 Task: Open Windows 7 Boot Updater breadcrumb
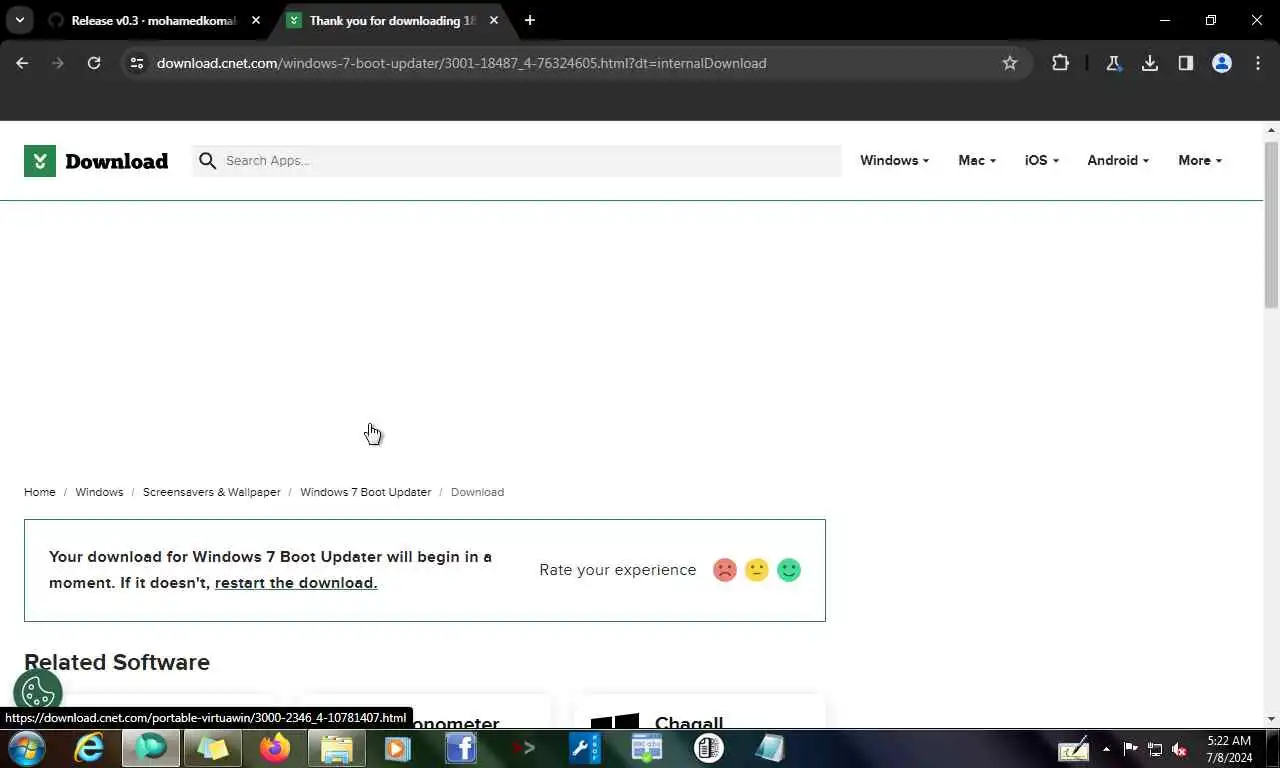coord(365,492)
